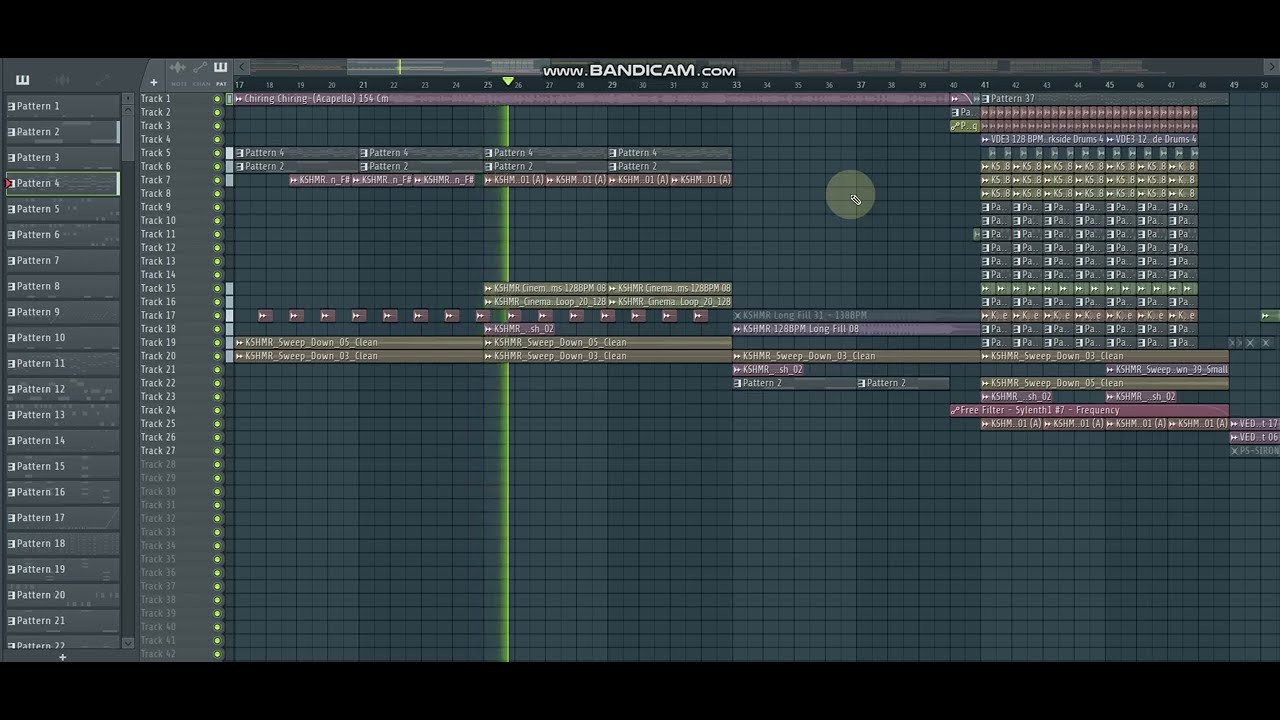
Task: Click bar 33 on the timeline ruler
Action: (736, 85)
